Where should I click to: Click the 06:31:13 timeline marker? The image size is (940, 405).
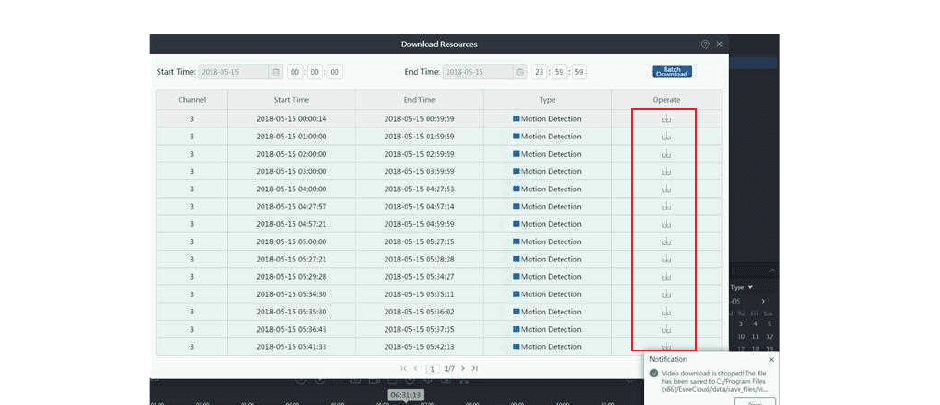pyautogui.click(x=406, y=395)
